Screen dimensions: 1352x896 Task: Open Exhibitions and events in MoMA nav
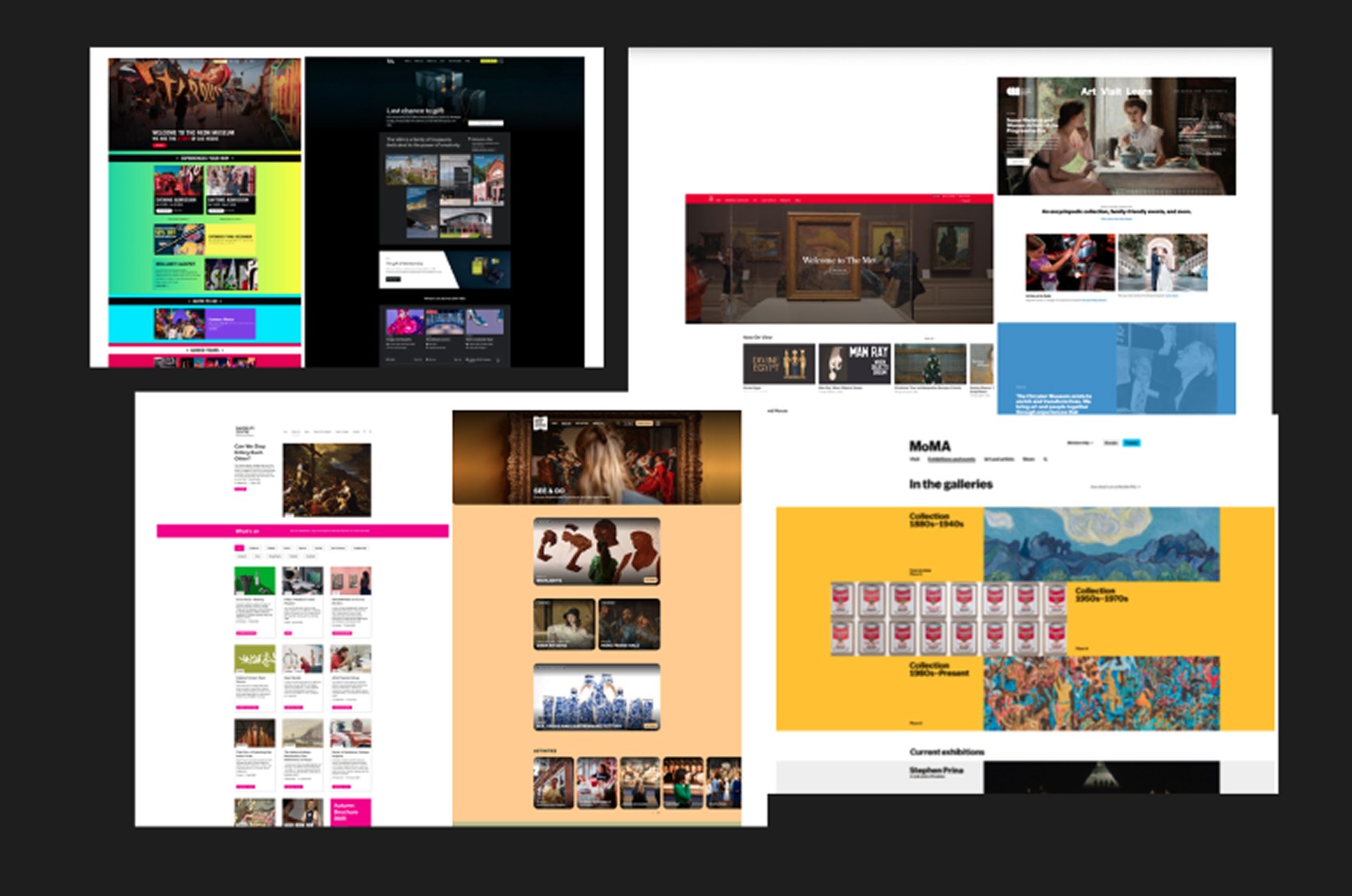[951, 460]
